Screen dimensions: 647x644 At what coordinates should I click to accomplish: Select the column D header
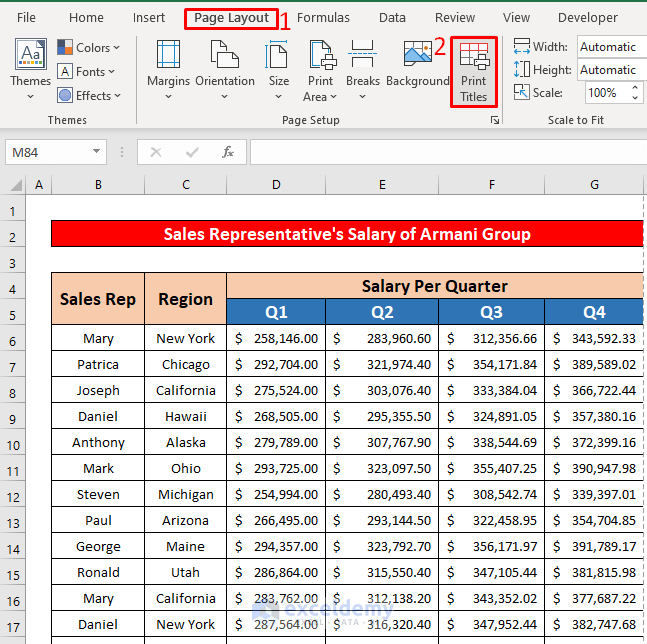[276, 185]
